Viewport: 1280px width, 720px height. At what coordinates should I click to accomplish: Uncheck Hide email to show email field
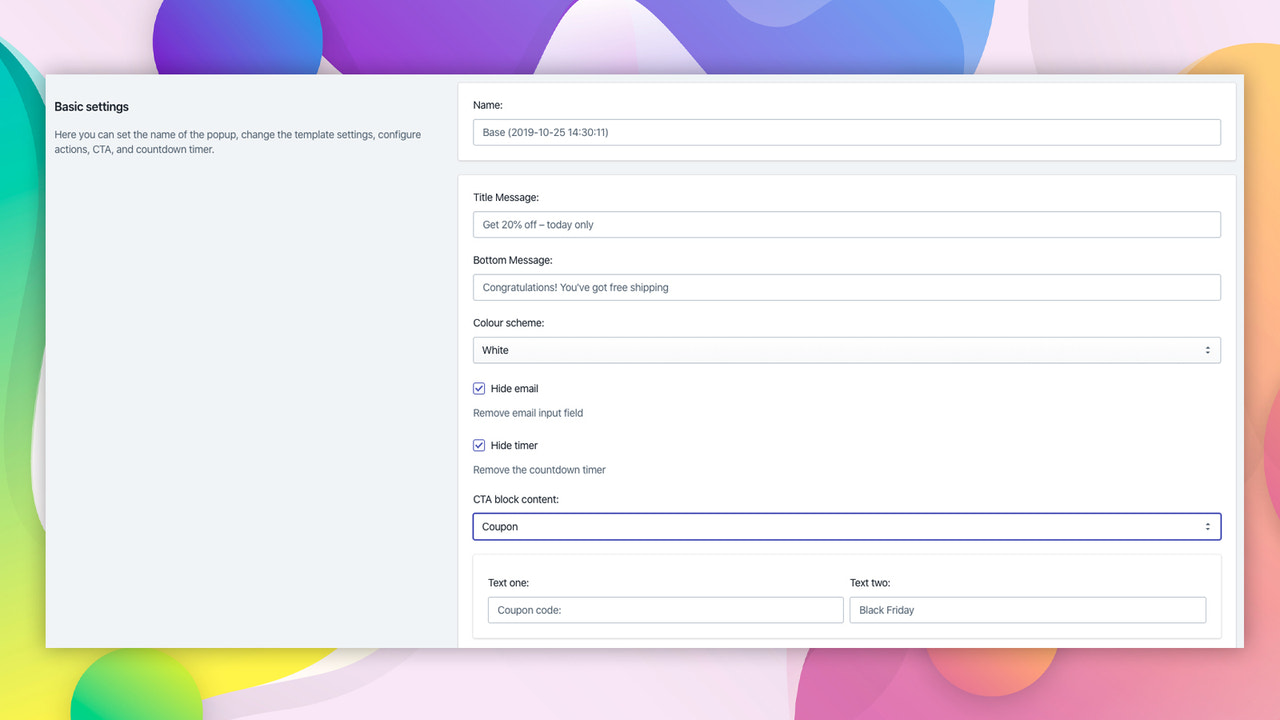click(478, 388)
